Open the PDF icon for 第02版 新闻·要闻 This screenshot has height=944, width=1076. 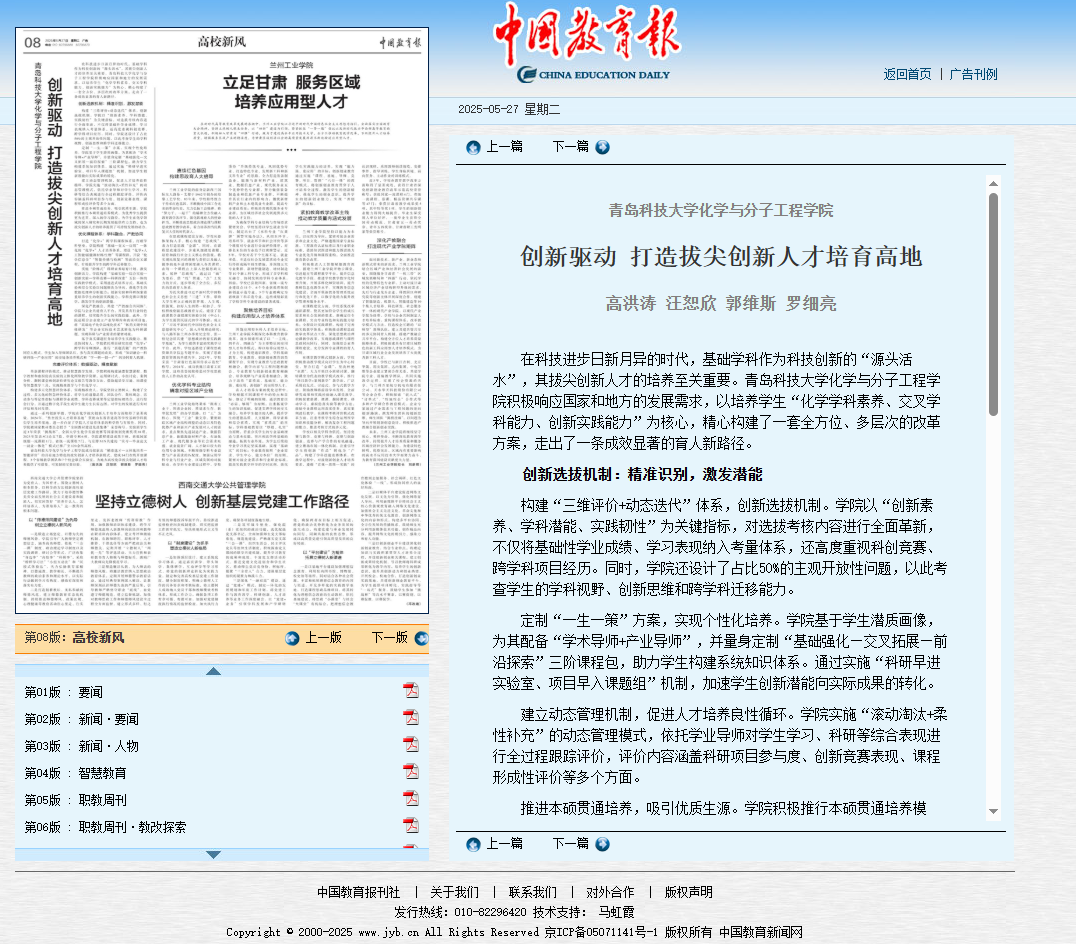tap(410, 717)
